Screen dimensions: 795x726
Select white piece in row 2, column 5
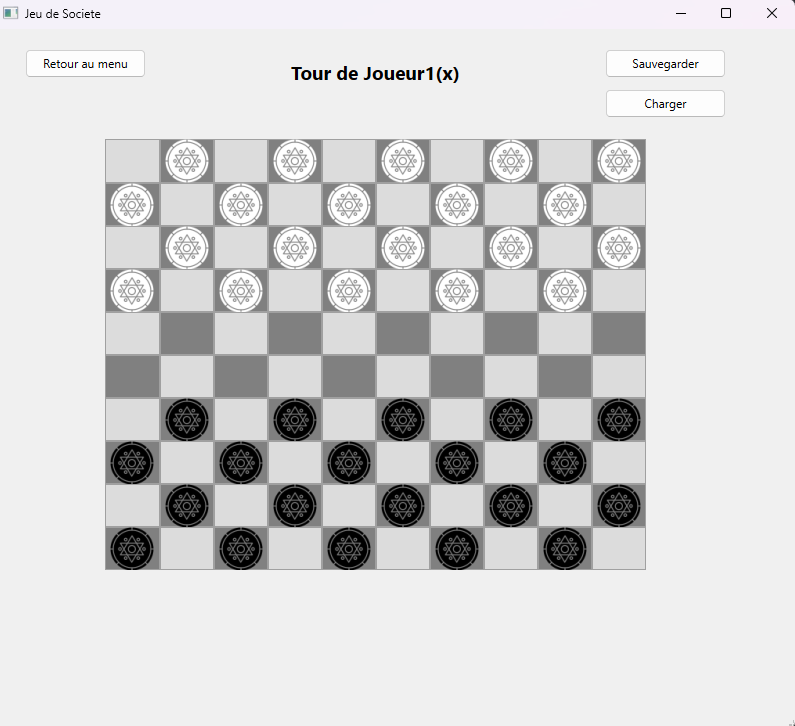(349, 205)
